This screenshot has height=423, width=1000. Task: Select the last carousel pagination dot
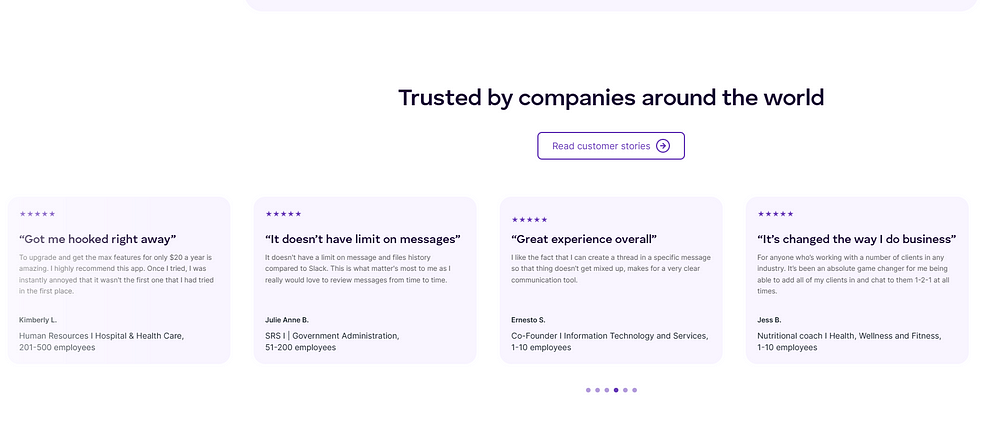(x=635, y=390)
